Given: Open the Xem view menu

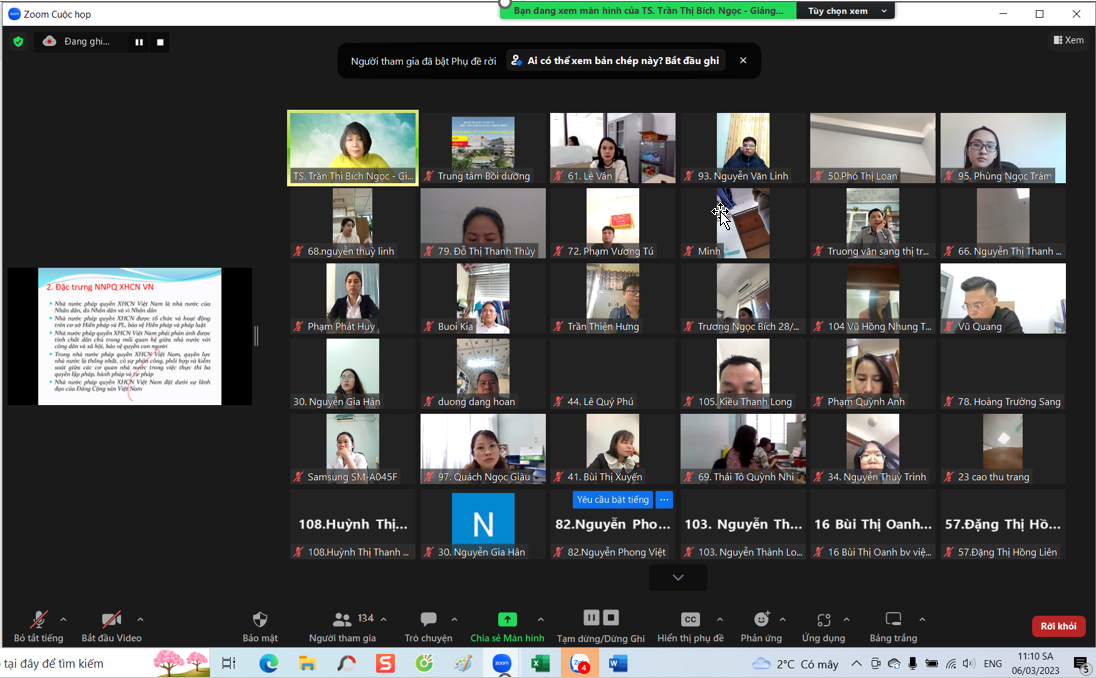Looking at the screenshot, I should 1068,40.
